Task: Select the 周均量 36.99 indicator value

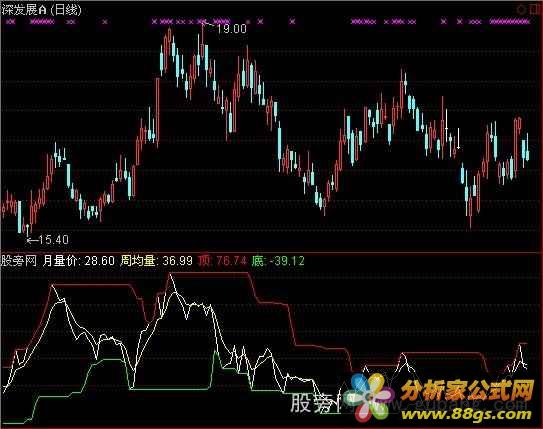Action: coord(157,260)
